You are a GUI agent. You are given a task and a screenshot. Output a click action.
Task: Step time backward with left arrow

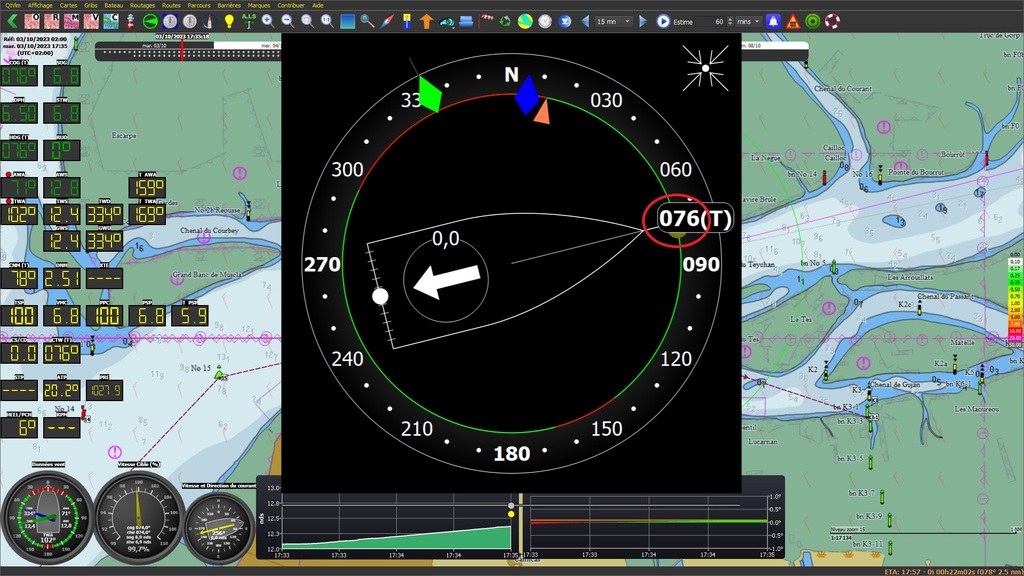click(x=584, y=21)
